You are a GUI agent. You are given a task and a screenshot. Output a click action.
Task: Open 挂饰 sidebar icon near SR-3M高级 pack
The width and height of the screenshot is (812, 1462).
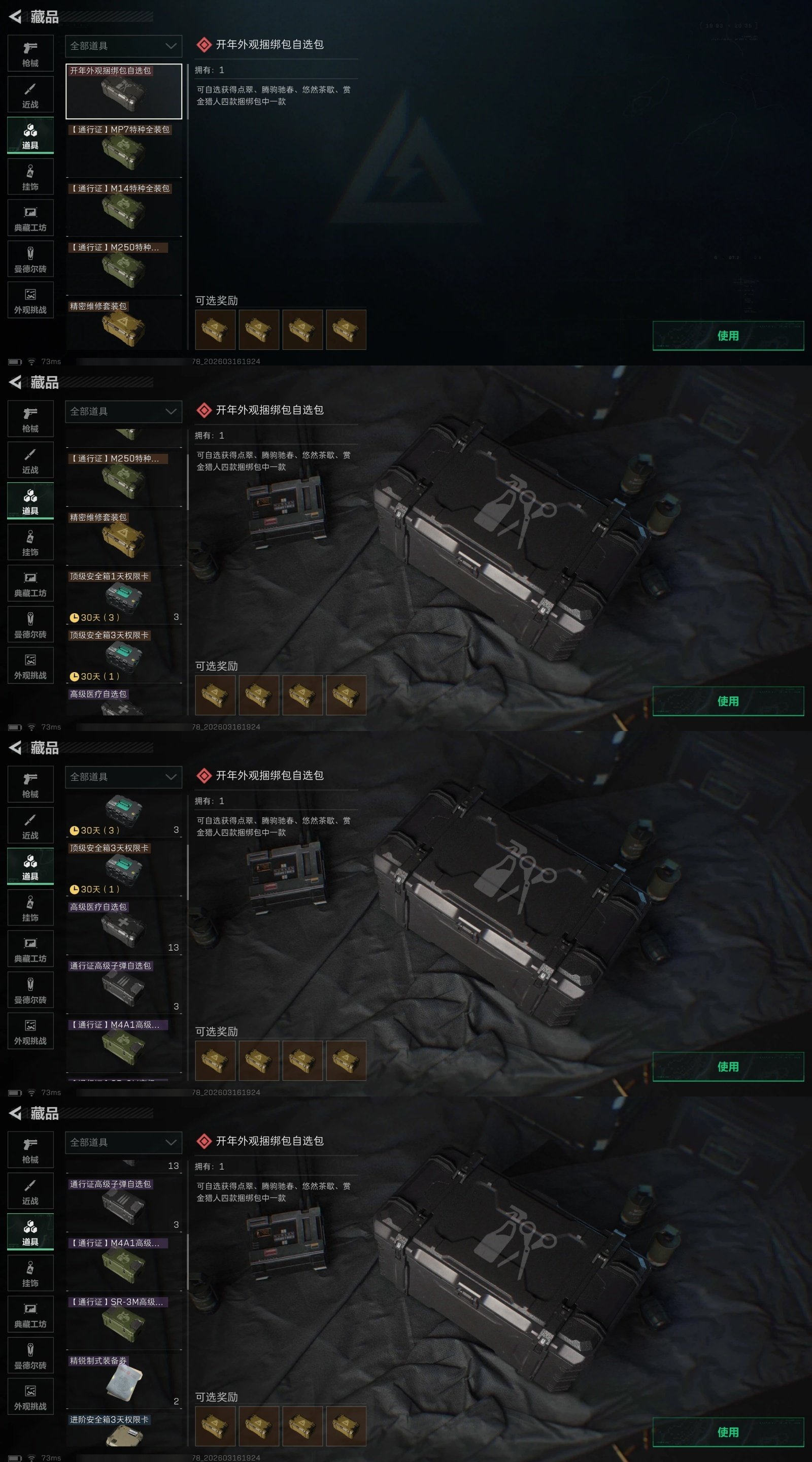pos(30,1274)
